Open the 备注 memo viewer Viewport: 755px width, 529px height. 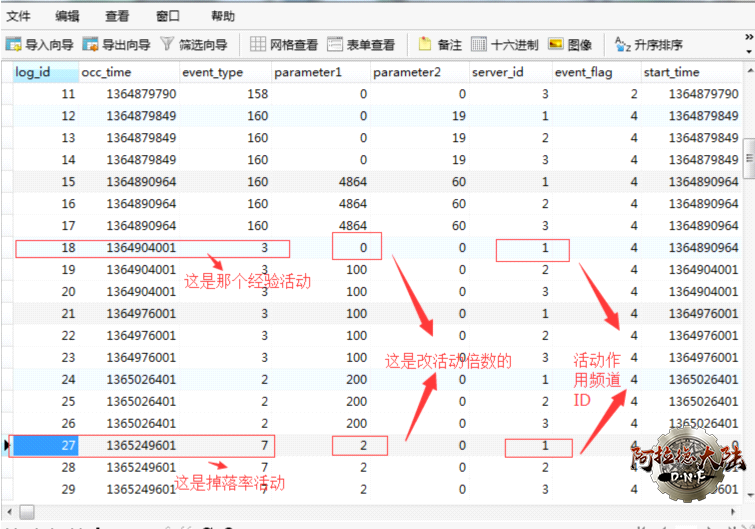440,45
